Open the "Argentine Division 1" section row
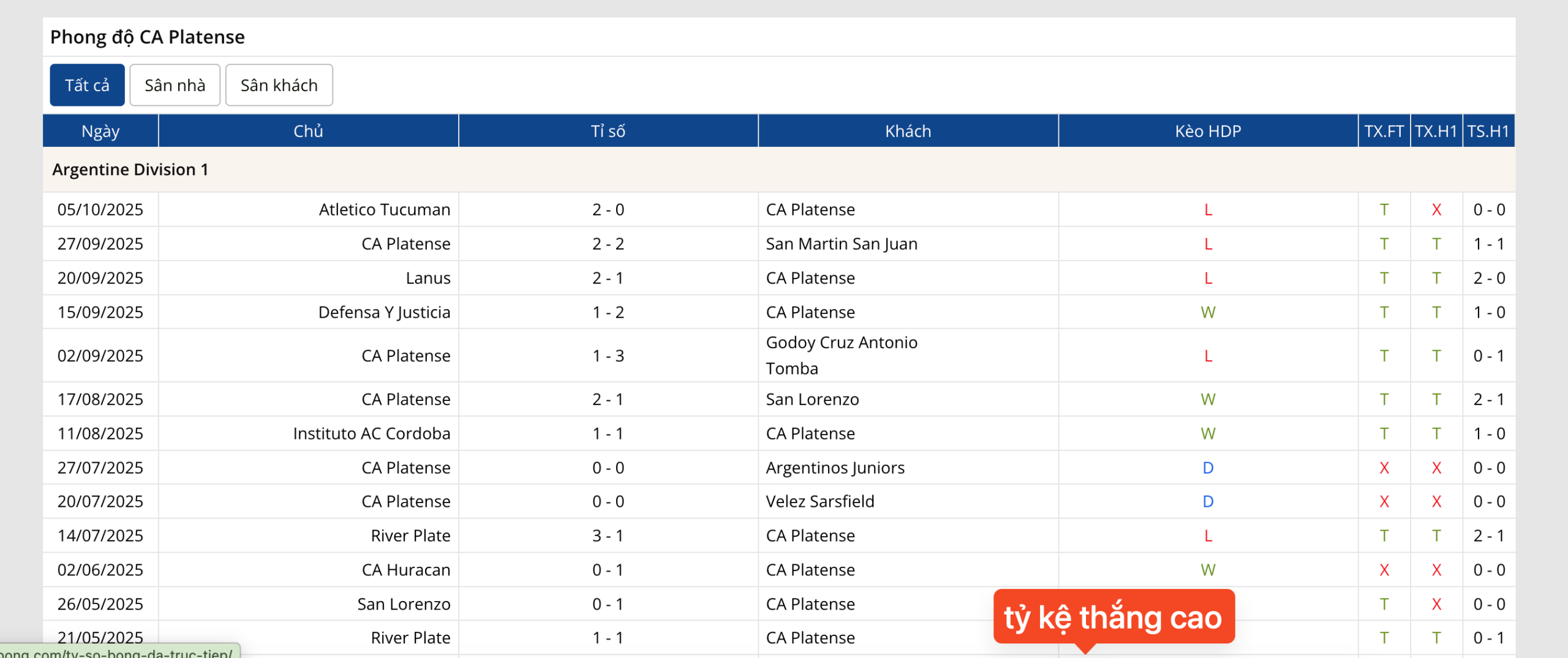The image size is (1568, 658). pyautogui.click(x=130, y=170)
